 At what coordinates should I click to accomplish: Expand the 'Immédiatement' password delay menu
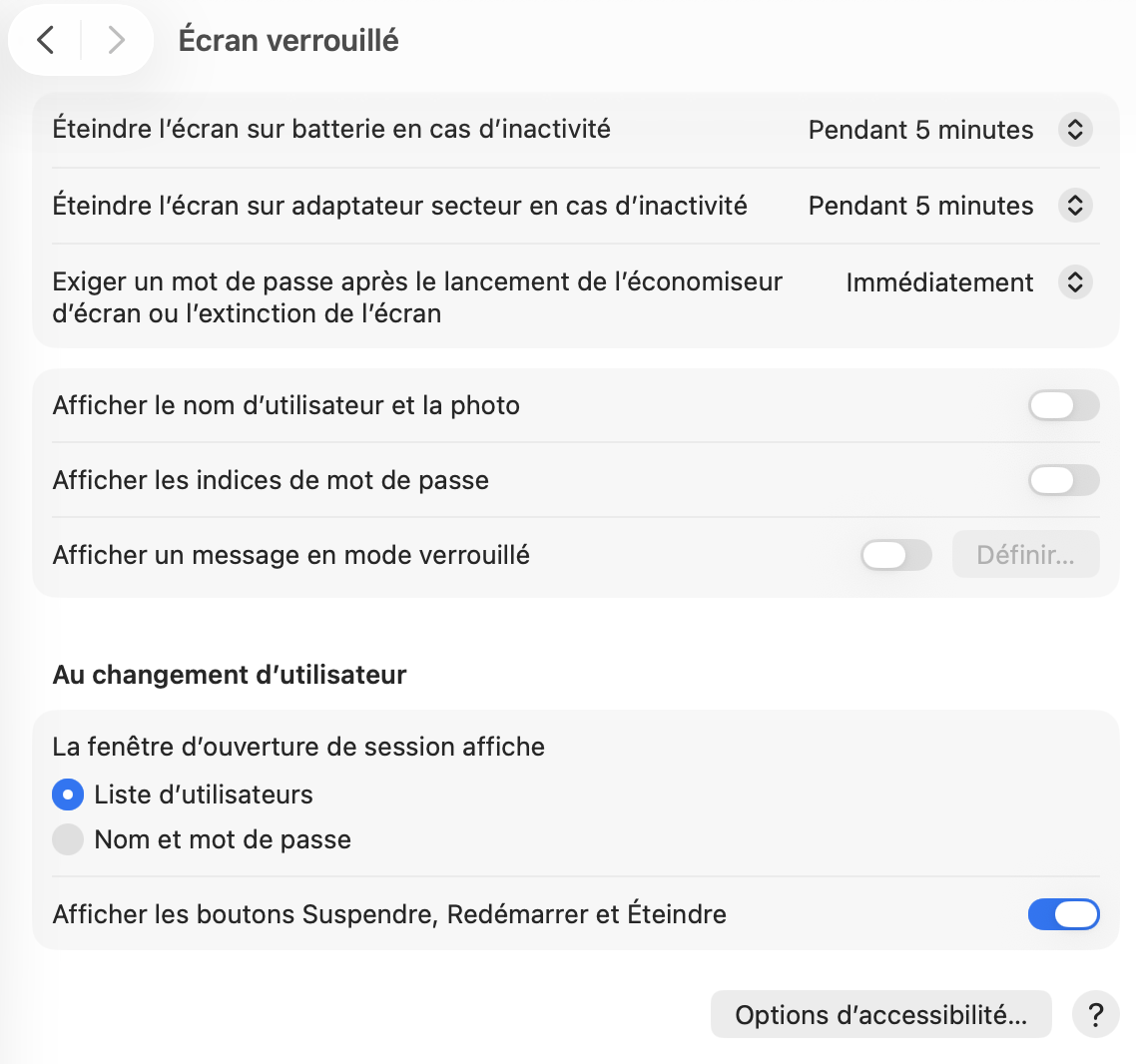[938, 282]
